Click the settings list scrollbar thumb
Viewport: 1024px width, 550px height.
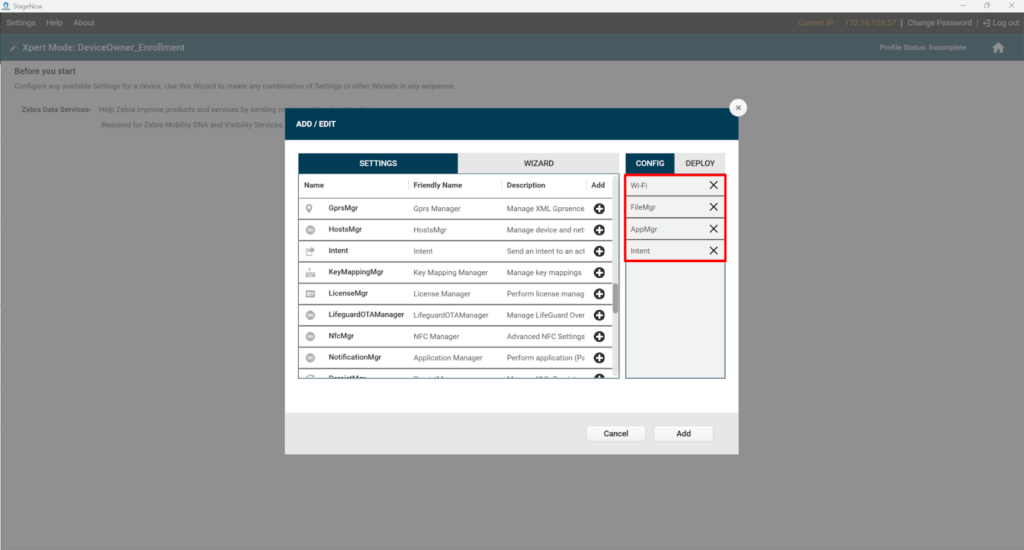[615, 299]
